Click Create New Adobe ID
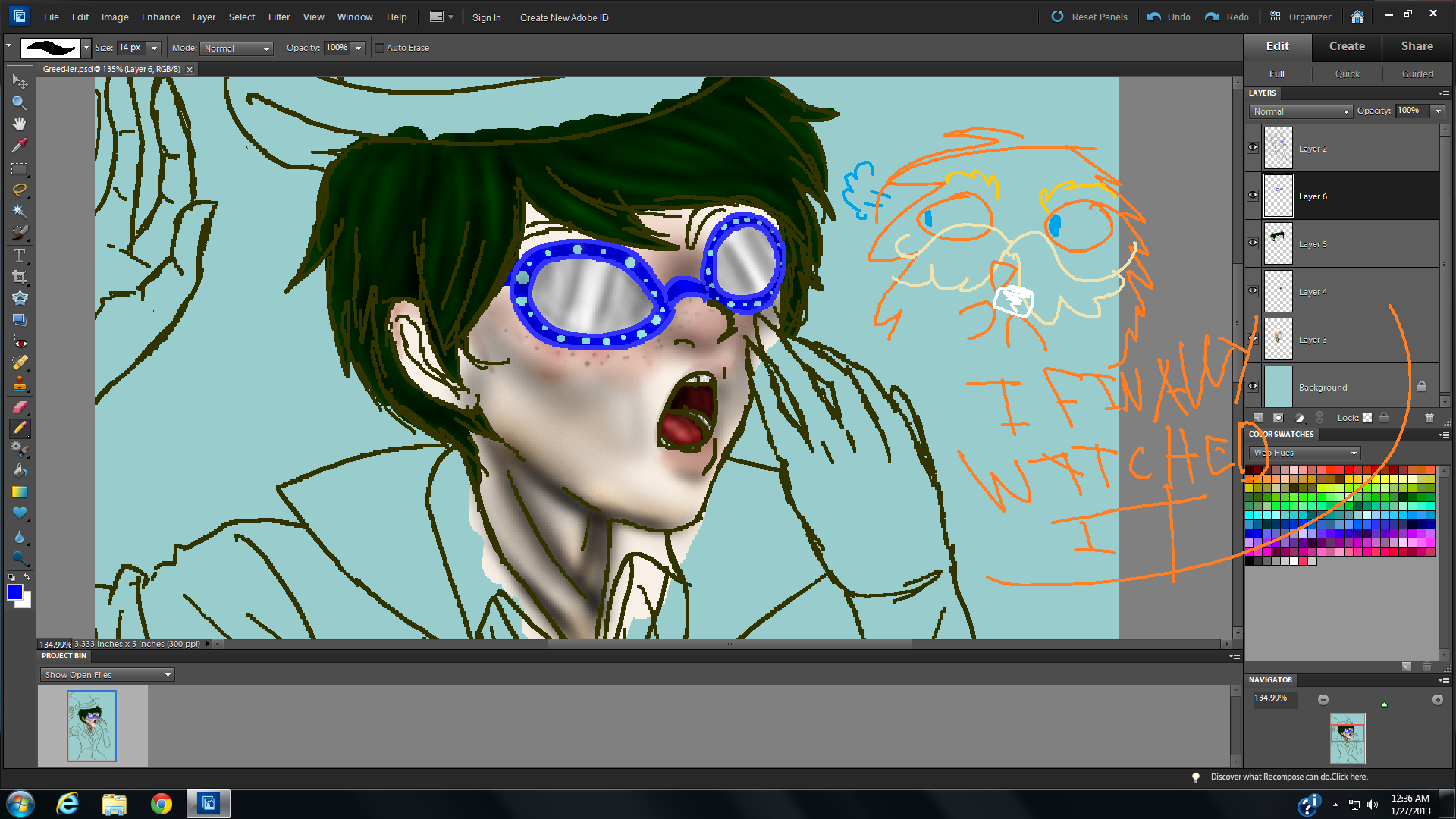Screen dimensions: 1456x819 pos(564,17)
